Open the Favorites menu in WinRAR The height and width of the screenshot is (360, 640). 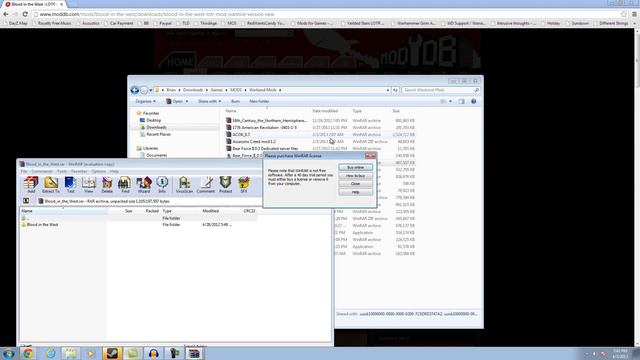(x=79, y=171)
